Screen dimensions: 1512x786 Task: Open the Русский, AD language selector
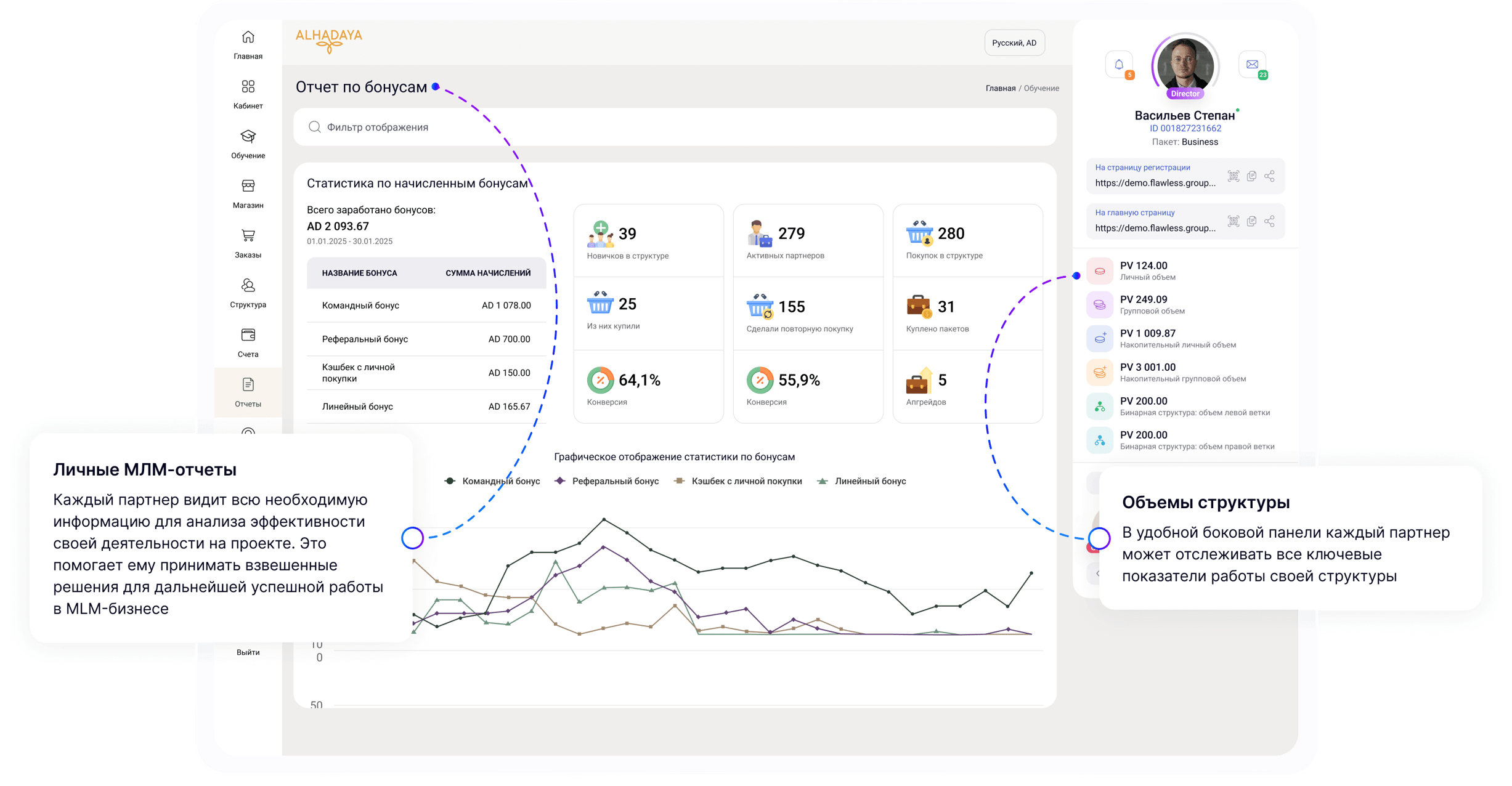pos(1014,43)
